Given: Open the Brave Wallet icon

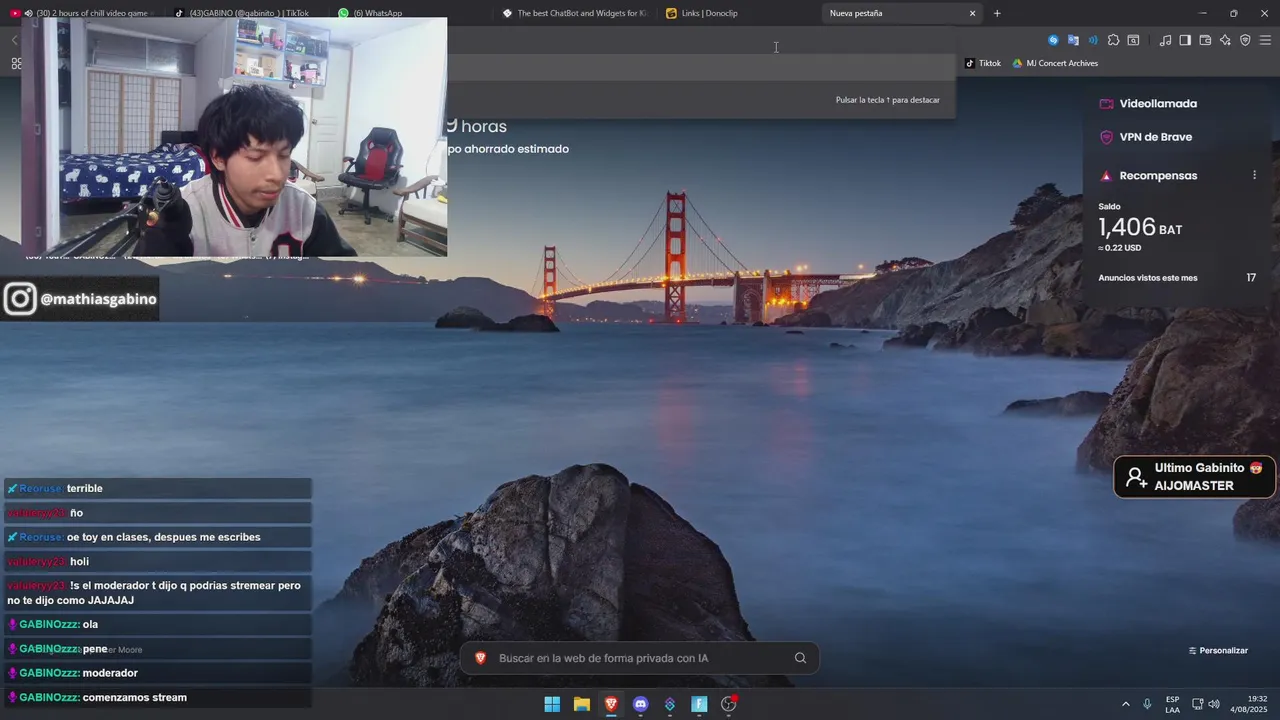Looking at the screenshot, I should (x=1205, y=40).
